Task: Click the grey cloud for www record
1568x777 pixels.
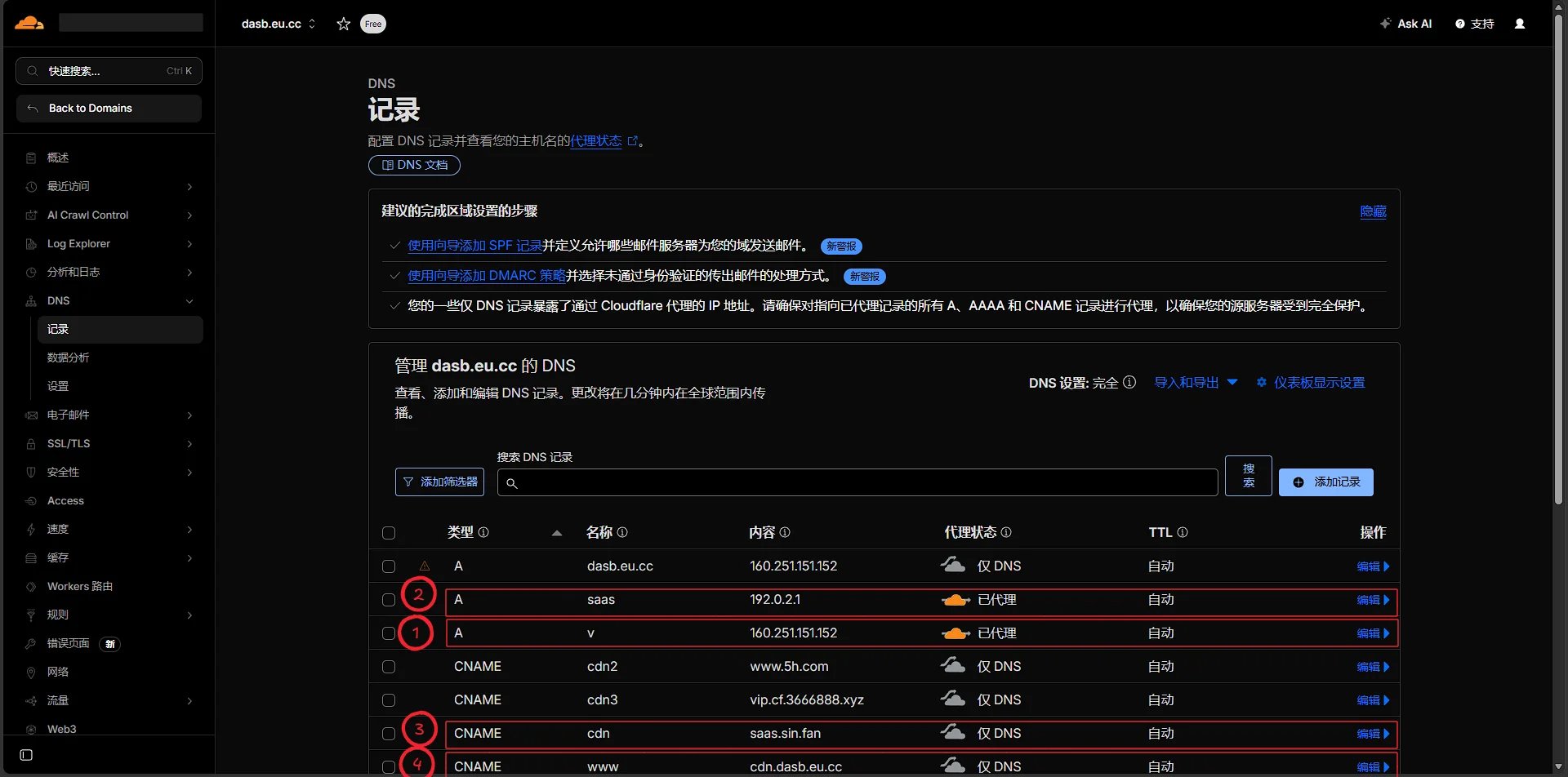Action: pos(953,766)
